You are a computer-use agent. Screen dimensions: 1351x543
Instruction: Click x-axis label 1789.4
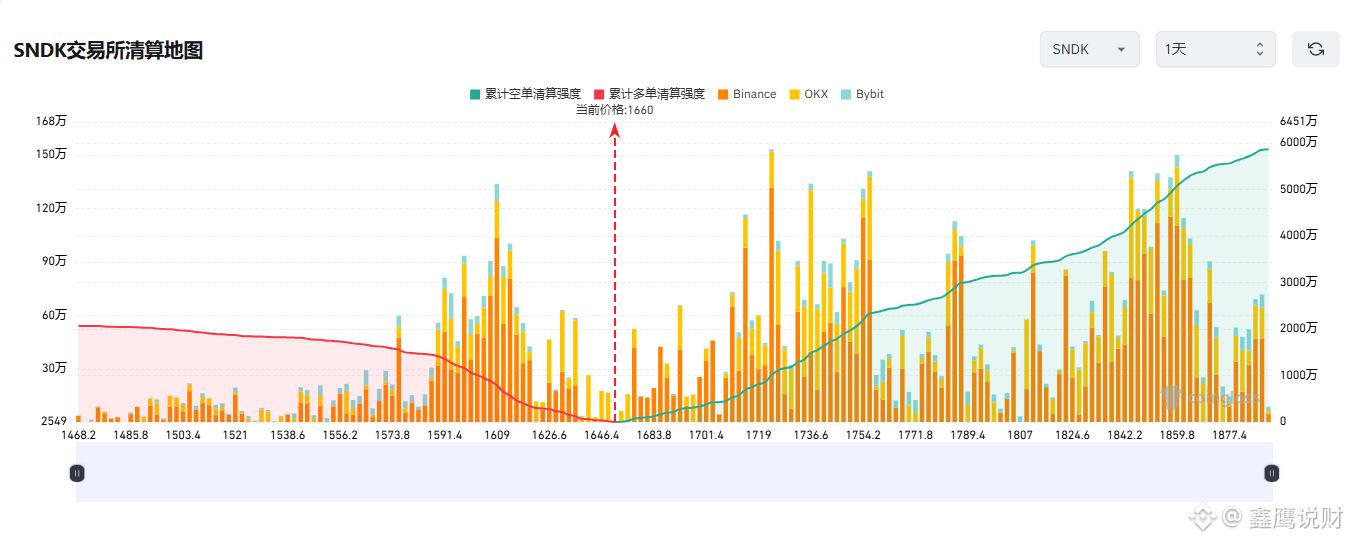point(968,435)
